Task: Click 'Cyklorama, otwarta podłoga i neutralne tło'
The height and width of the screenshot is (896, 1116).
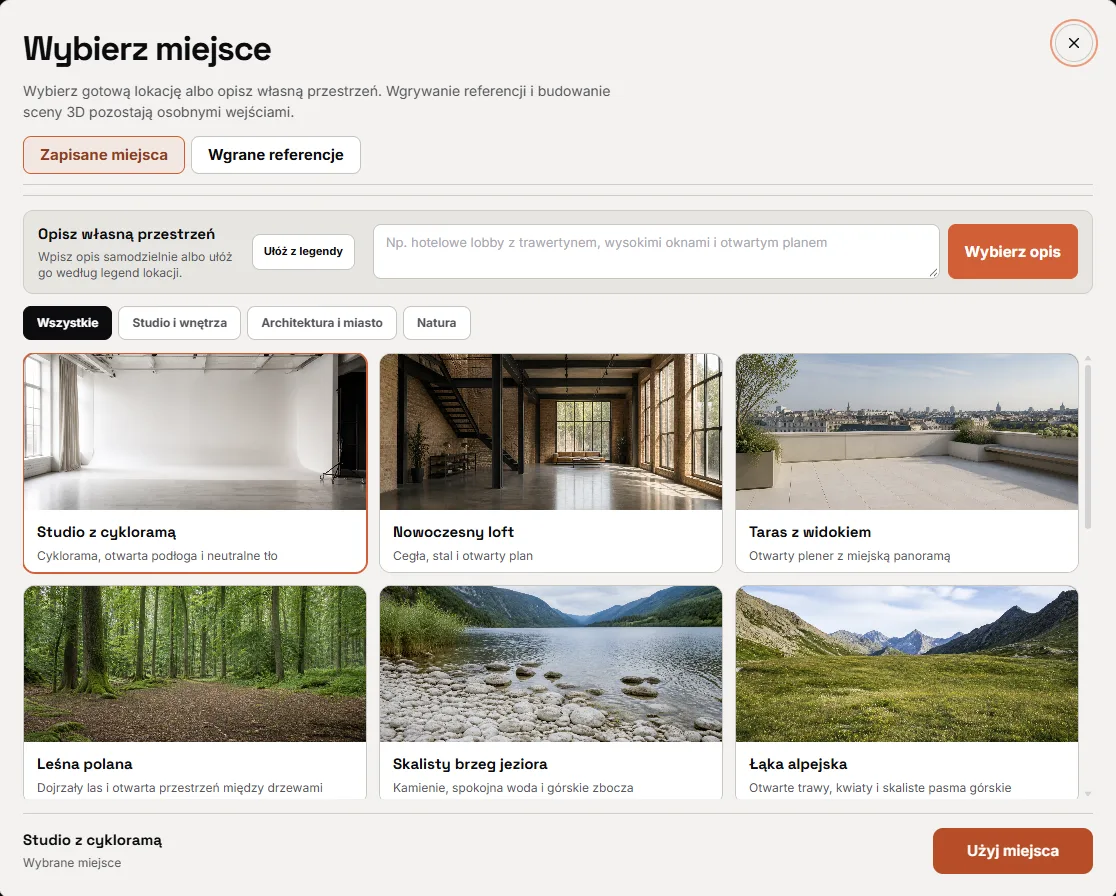Action: pos(157,556)
